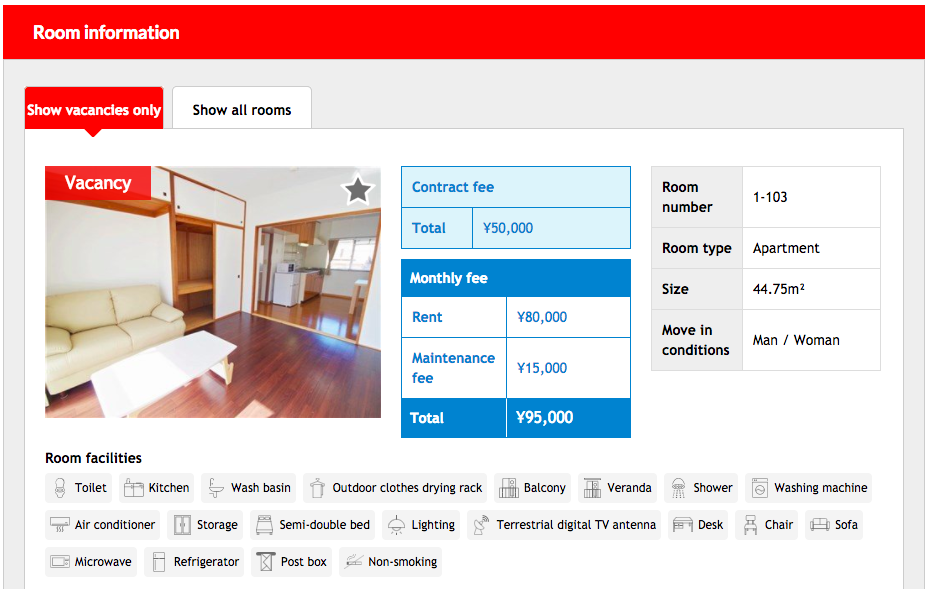Click the Contract fee header

pyautogui.click(x=515, y=187)
